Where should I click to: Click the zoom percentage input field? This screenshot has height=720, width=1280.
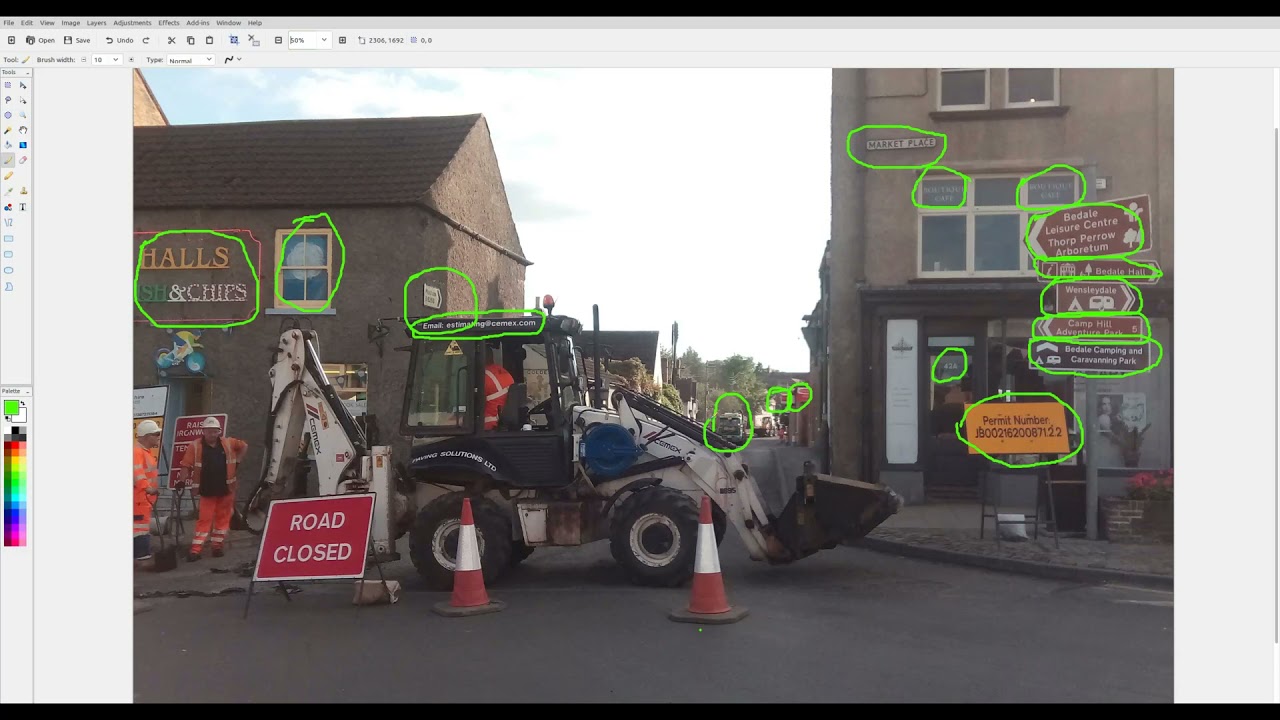click(303, 40)
